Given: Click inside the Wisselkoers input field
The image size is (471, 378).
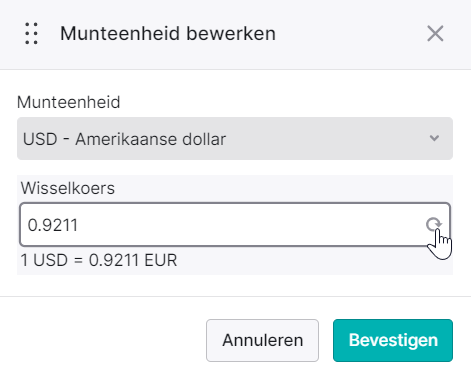Looking at the screenshot, I should pos(235,224).
